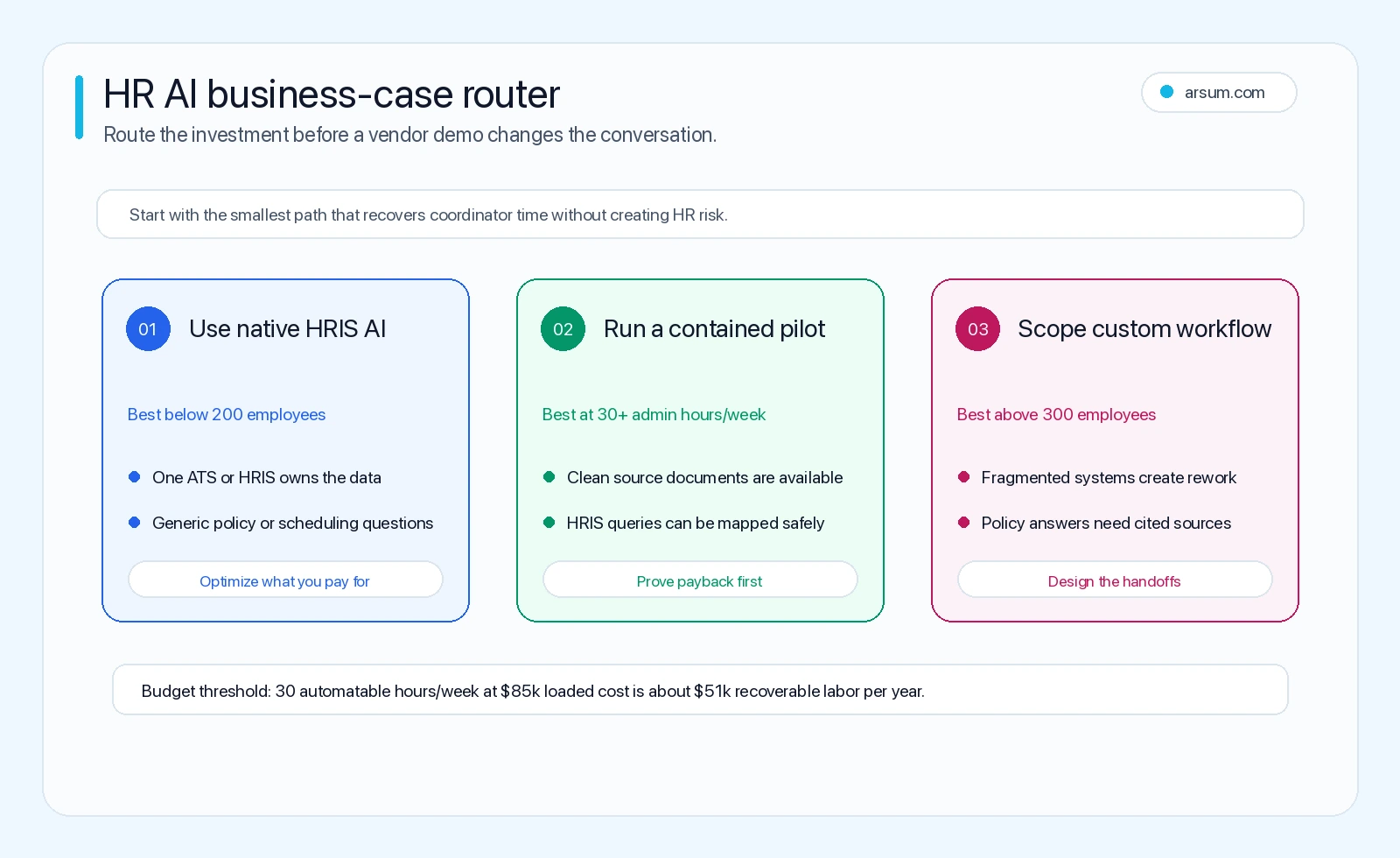Click bullet dot before One ATS or HRIS

click(134, 477)
